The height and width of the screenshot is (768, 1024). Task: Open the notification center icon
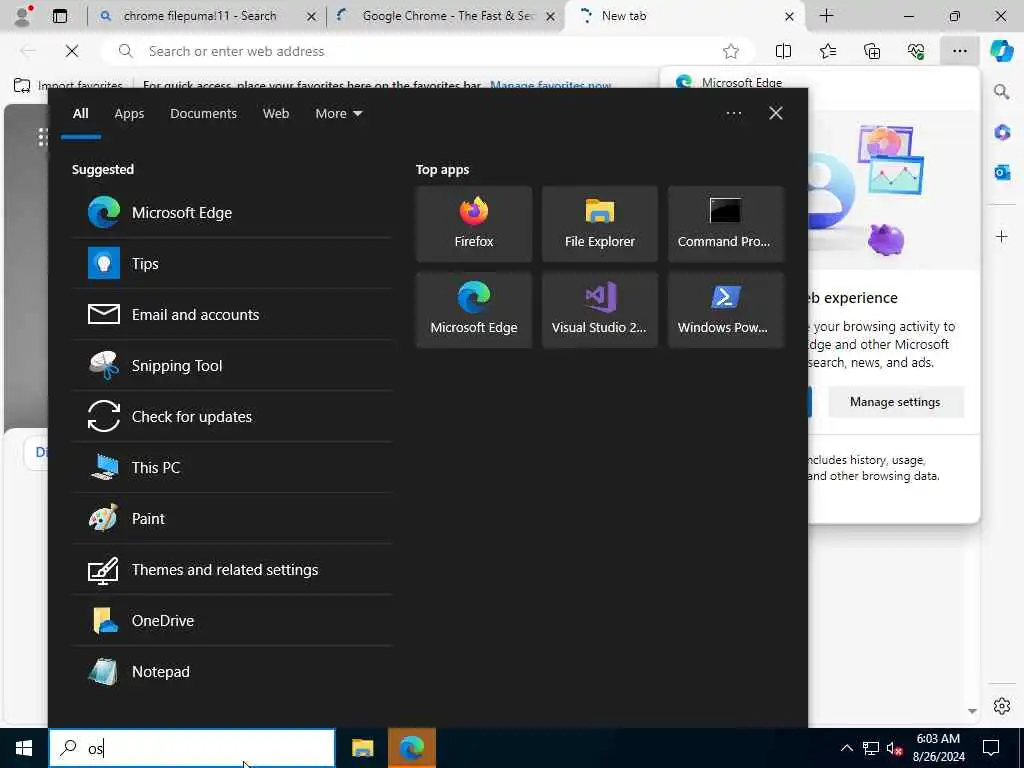click(991, 748)
